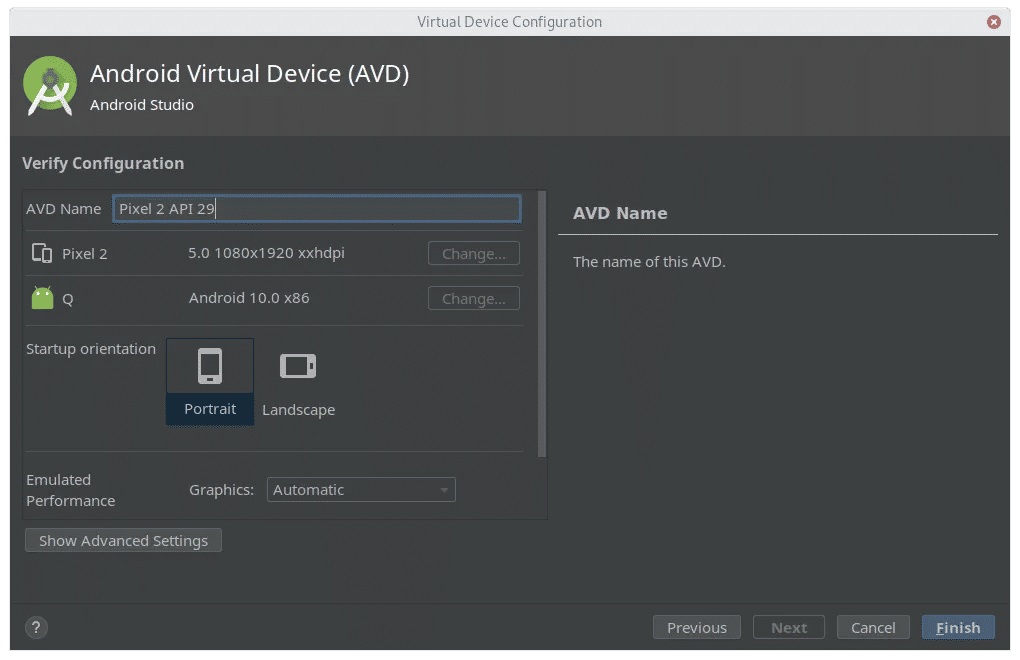Image resolution: width=1020 pixels, height=660 pixels.
Task: Click Show Advanced Settings button
Action: tap(124, 540)
